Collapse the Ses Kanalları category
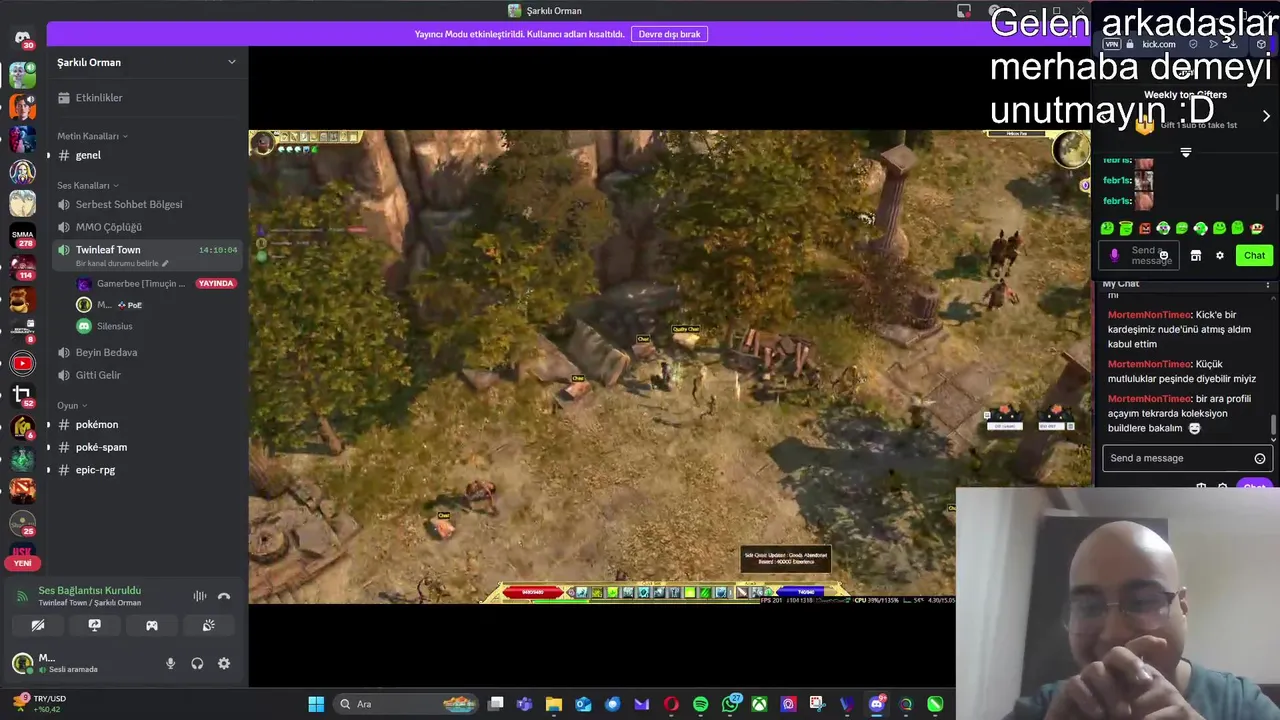 point(88,185)
